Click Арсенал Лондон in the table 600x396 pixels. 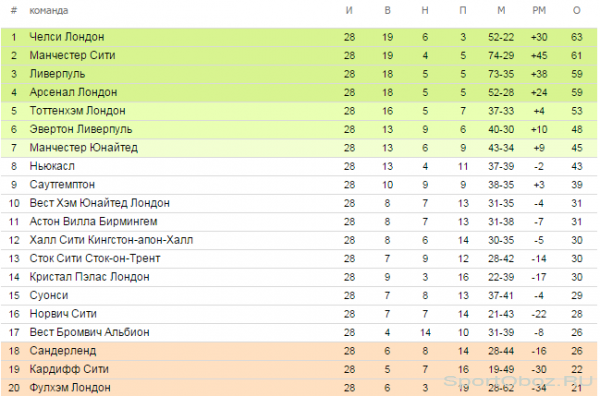pos(73,92)
